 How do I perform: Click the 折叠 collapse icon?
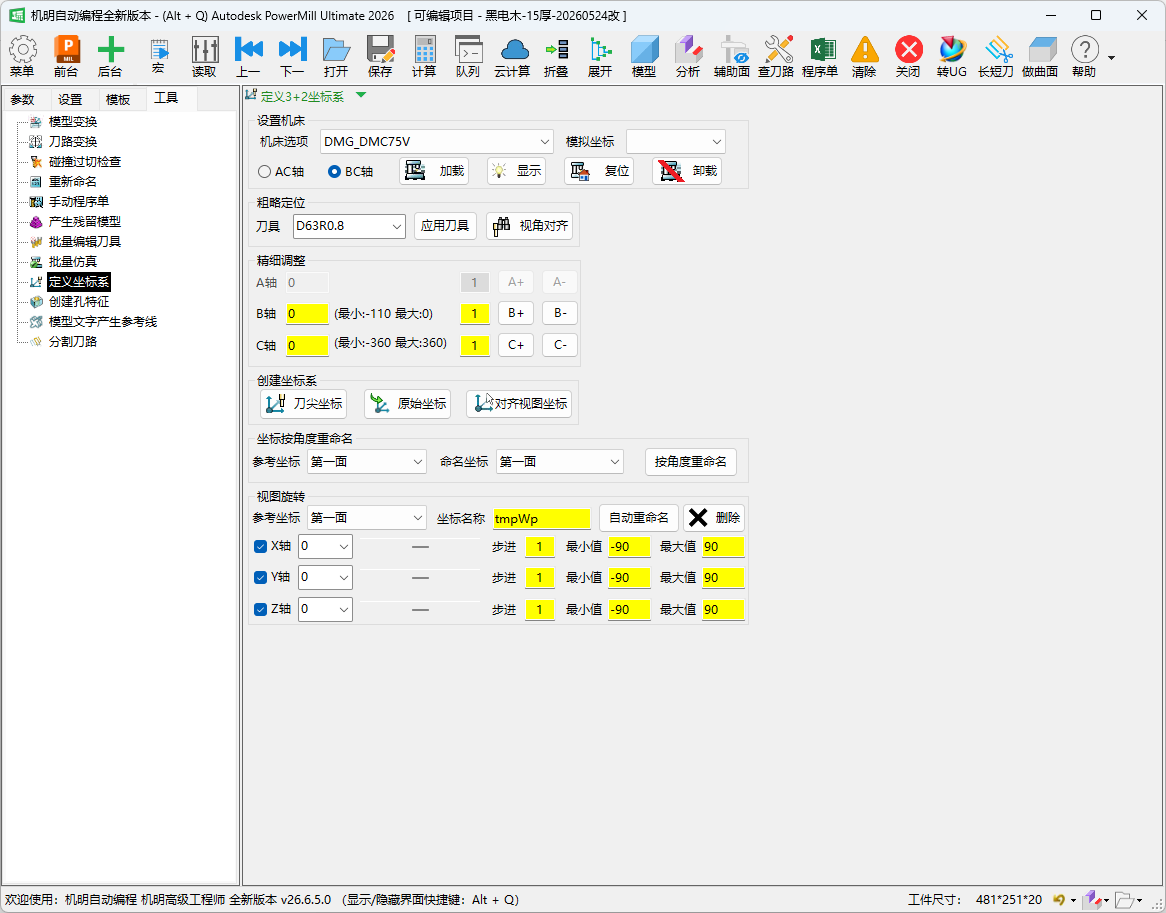click(x=556, y=57)
